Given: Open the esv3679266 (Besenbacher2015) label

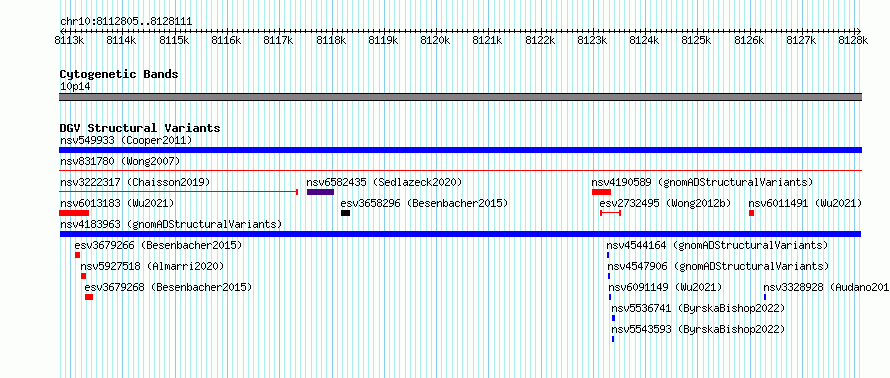Looking at the screenshot, I should 158,245.
